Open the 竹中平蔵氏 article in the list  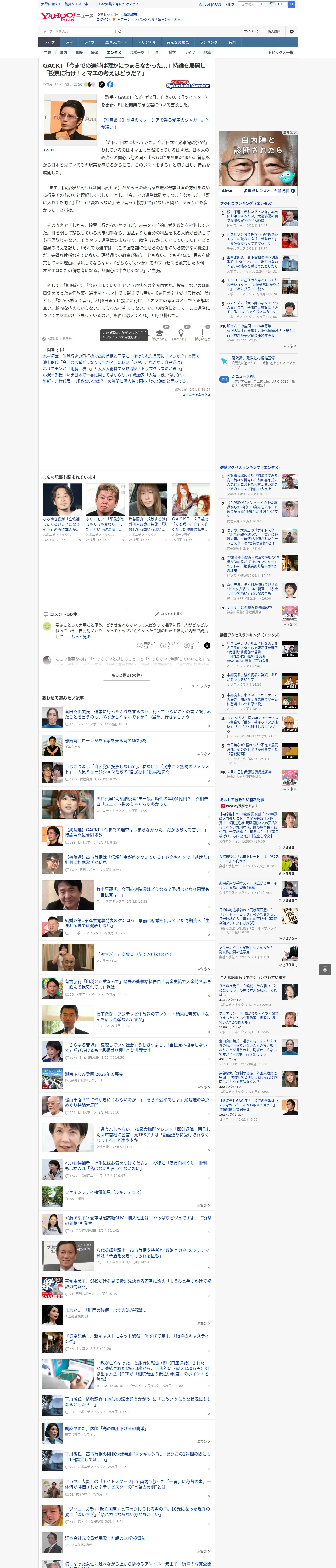(153, 892)
